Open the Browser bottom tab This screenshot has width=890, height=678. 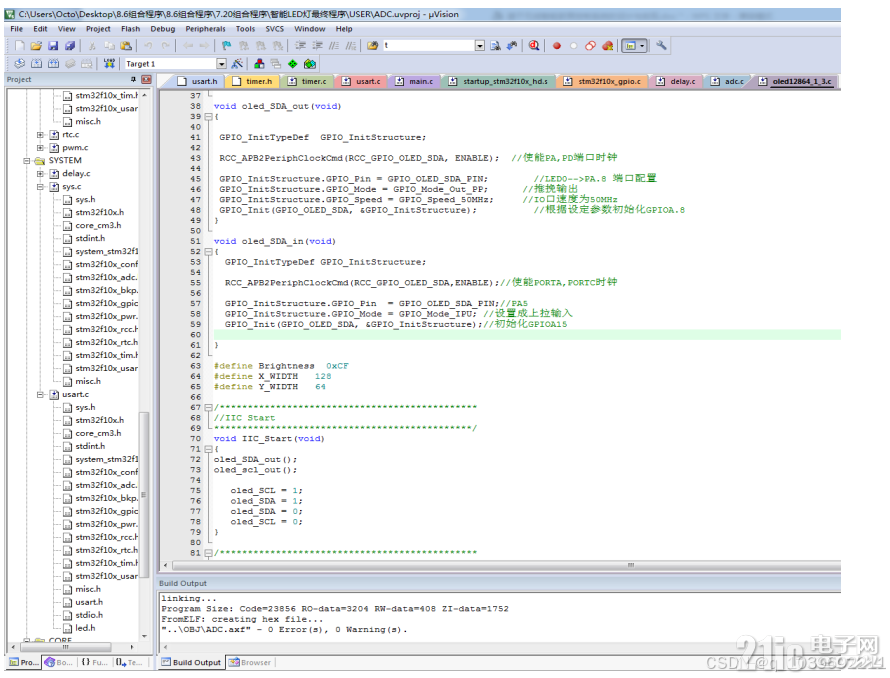click(250, 663)
